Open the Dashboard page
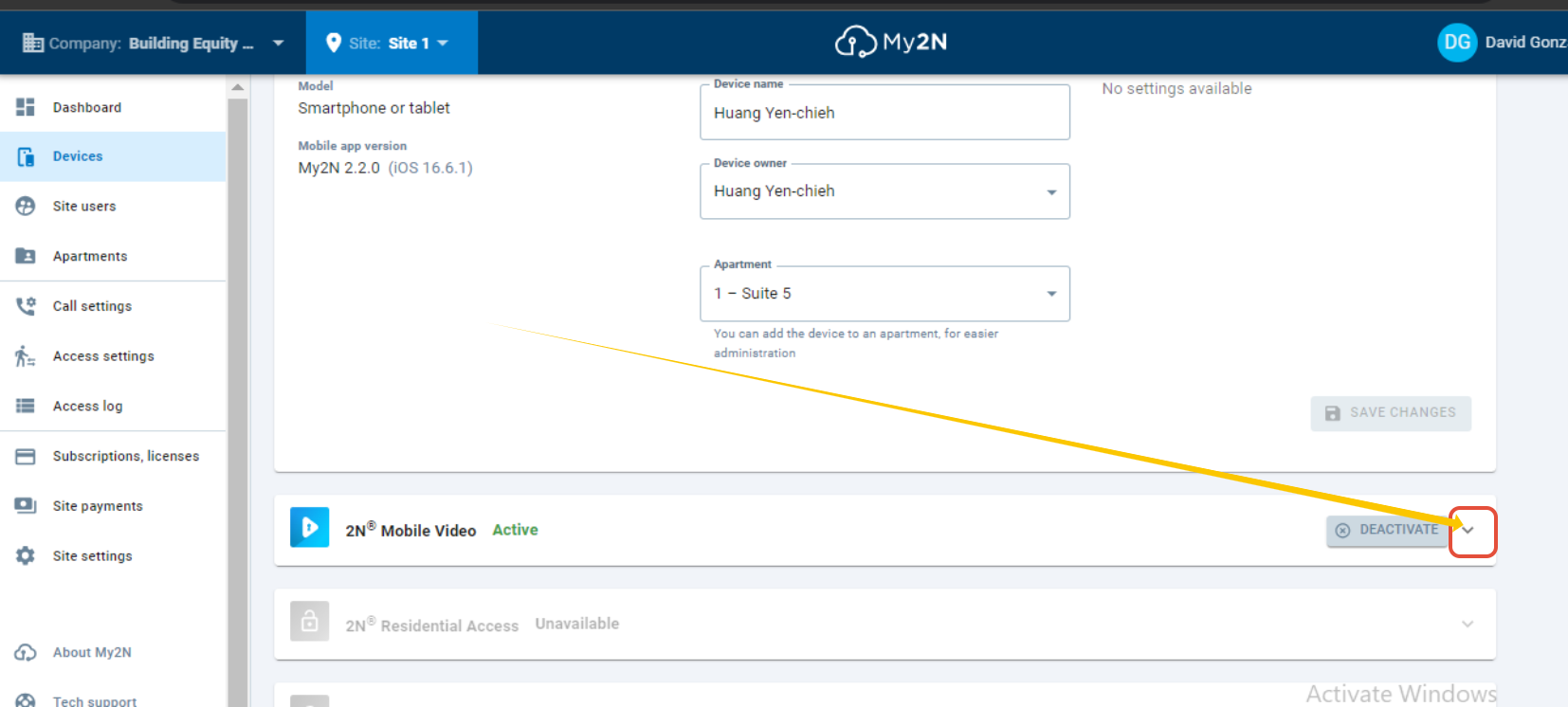This screenshot has width=1568, height=707. click(x=113, y=107)
